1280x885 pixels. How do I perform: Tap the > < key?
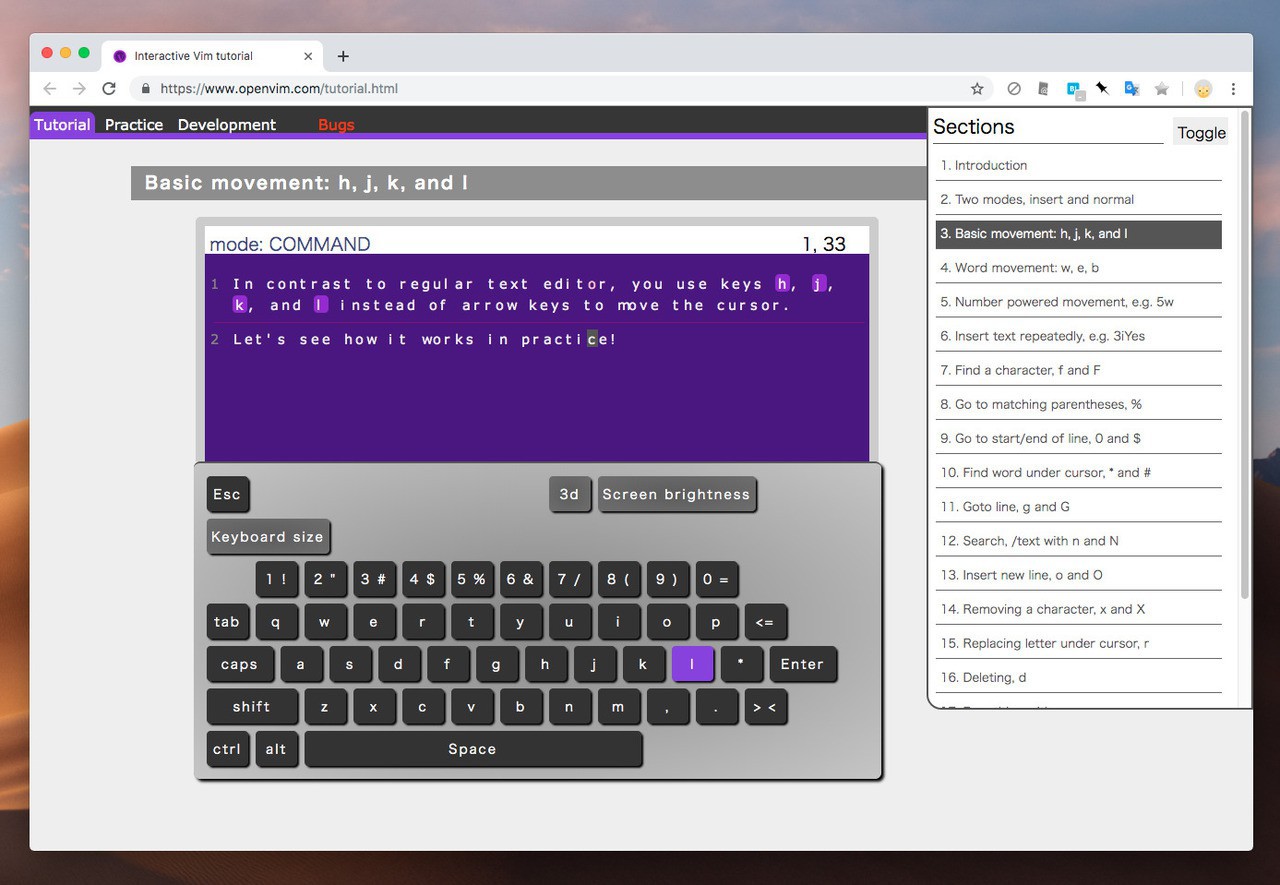pyautogui.click(x=765, y=706)
